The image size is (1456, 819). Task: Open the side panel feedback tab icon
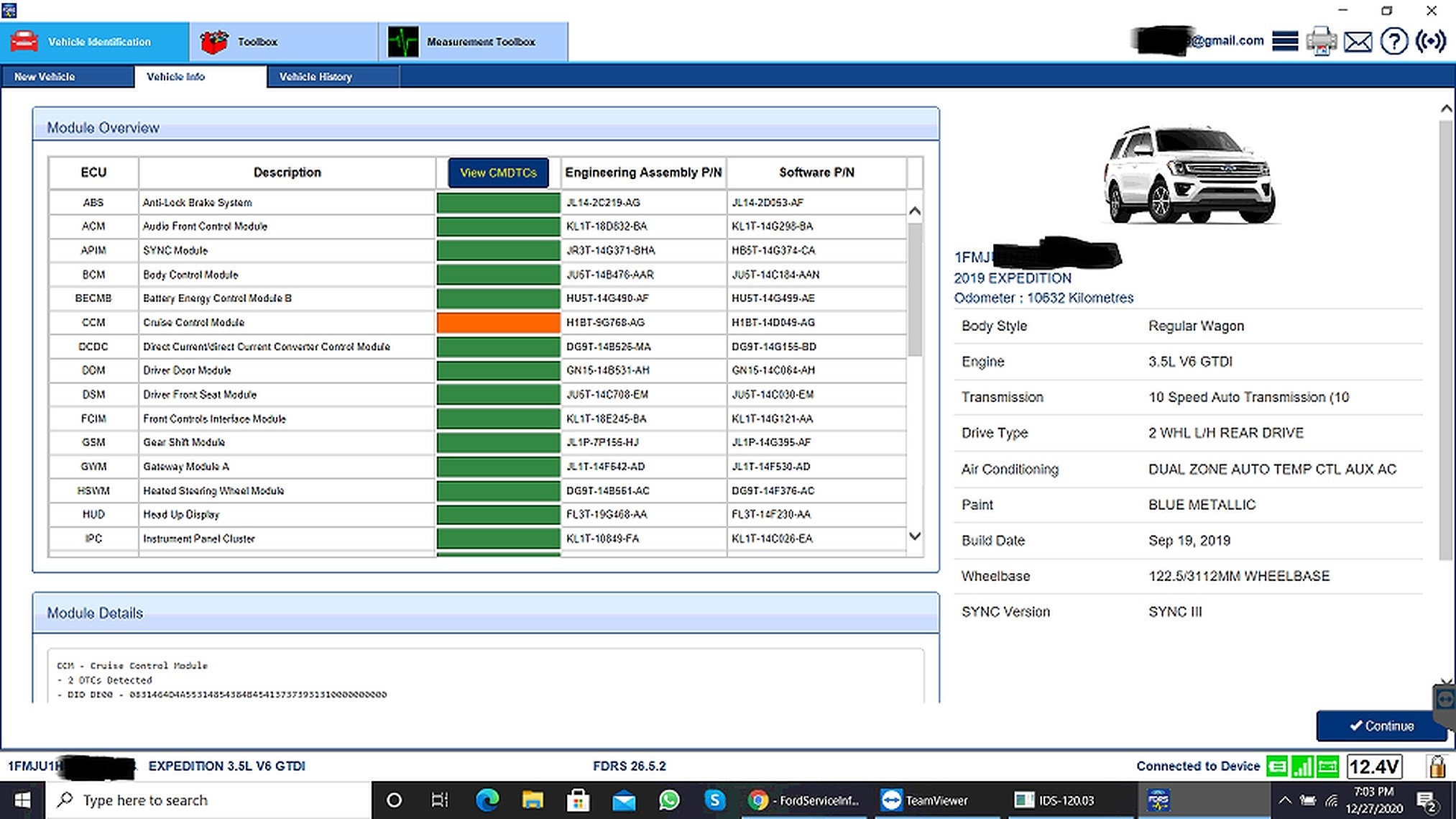[x=1445, y=699]
